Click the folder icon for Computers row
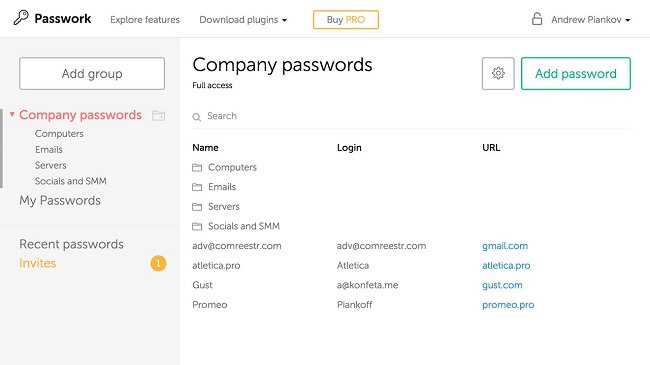Image resolution: width=650 pixels, height=365 pixels. (x=197, y=168)
